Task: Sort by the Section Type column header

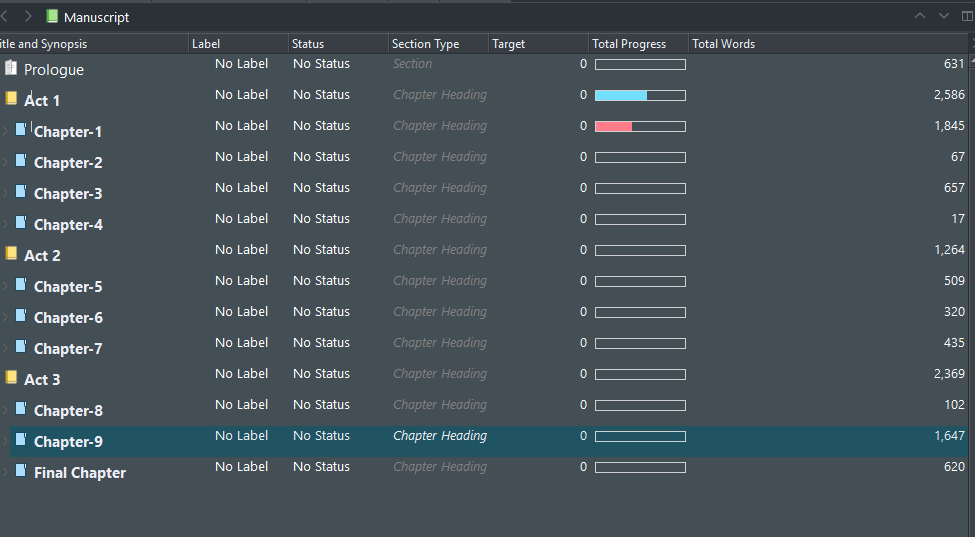Action: point(438,44)
